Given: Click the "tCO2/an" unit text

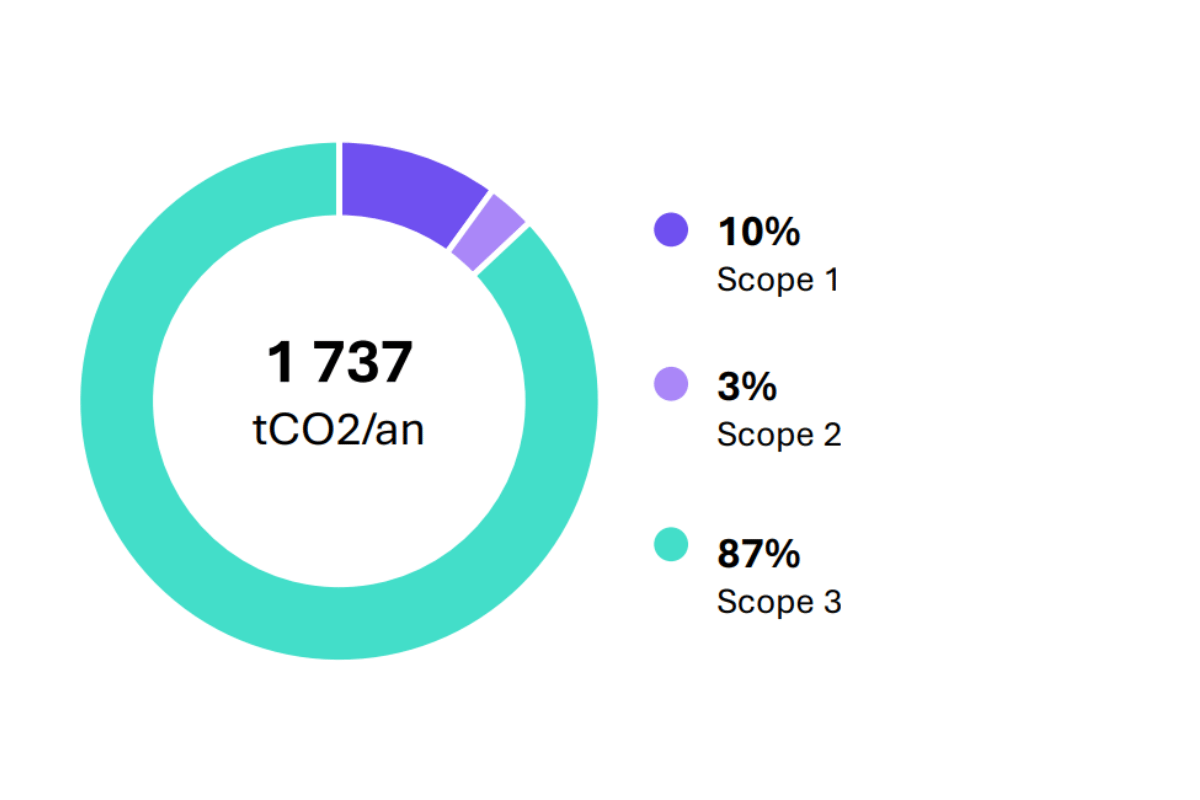Looking at the screenshot, I should click(338, 431).
